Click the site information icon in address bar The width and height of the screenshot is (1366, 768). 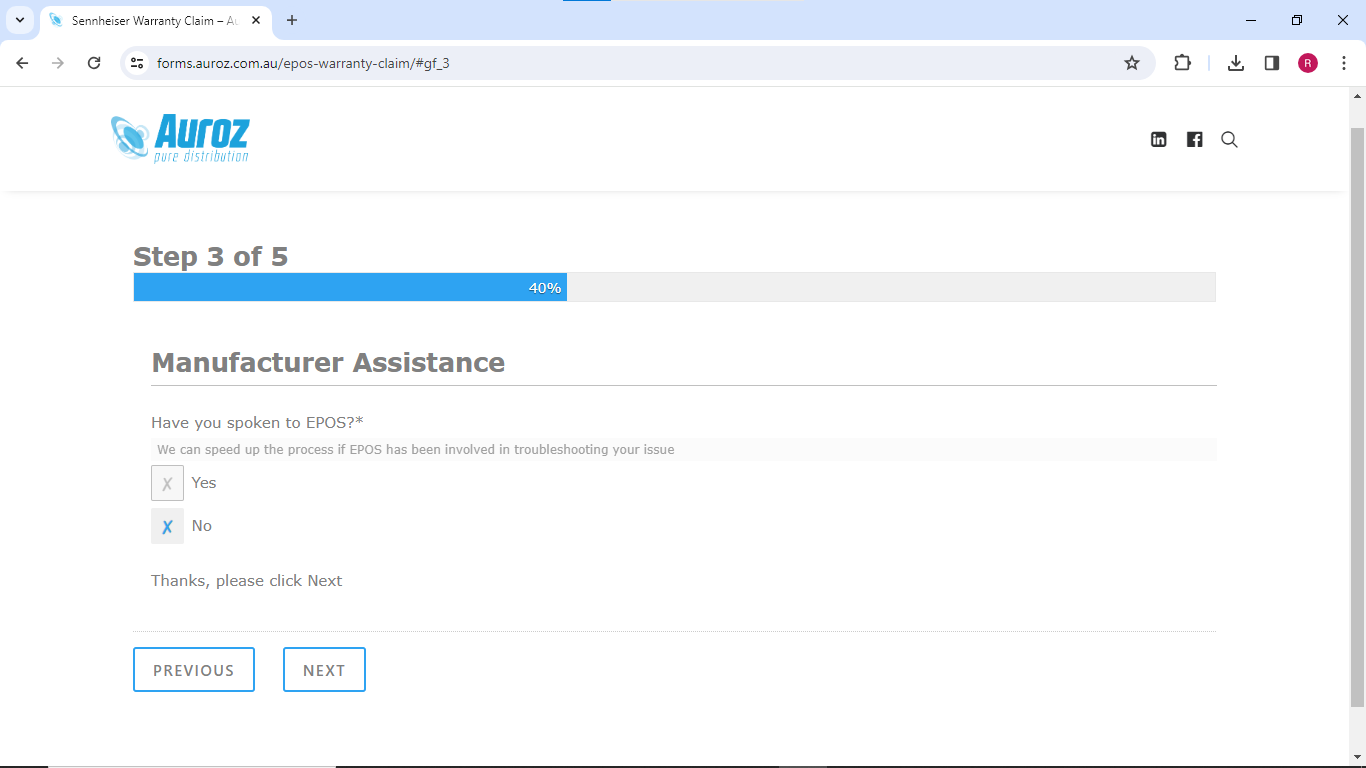pyautogui.click(x=138, y=63)
